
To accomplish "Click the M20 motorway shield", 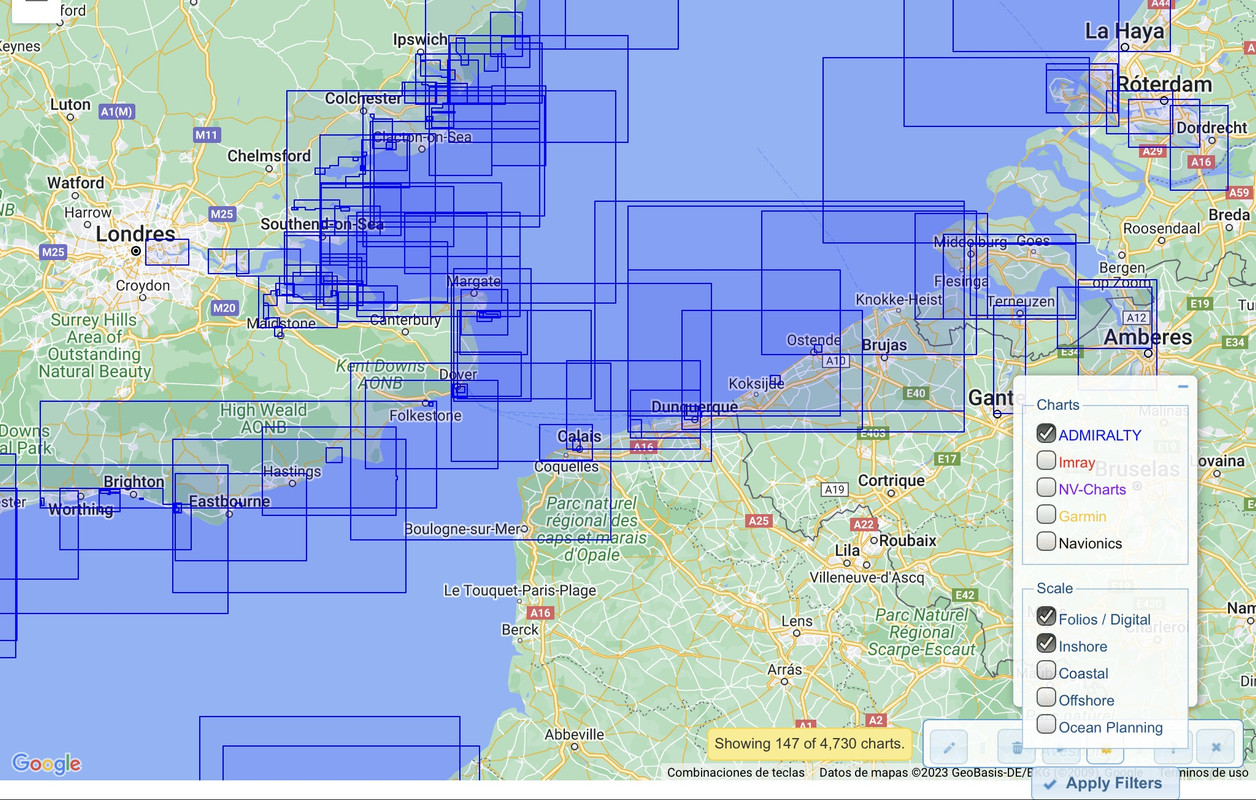I will click(224, 308).
